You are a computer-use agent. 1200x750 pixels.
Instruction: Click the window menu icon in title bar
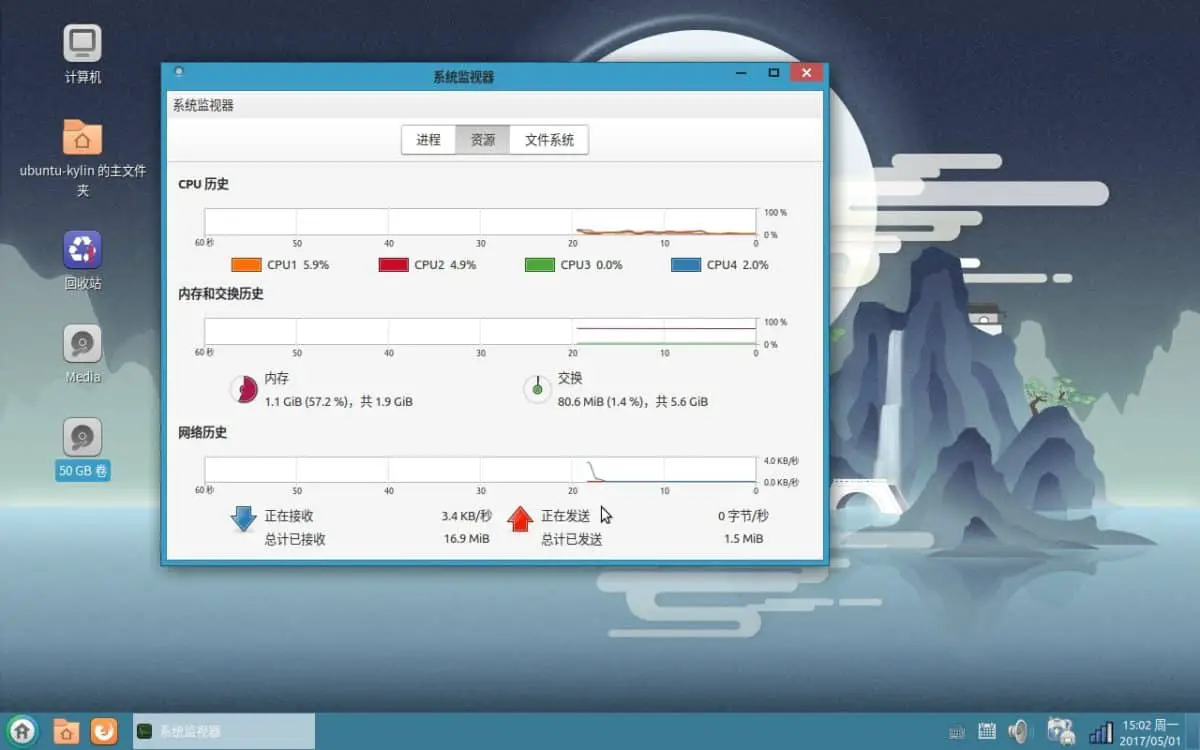[x=178, y=72]
